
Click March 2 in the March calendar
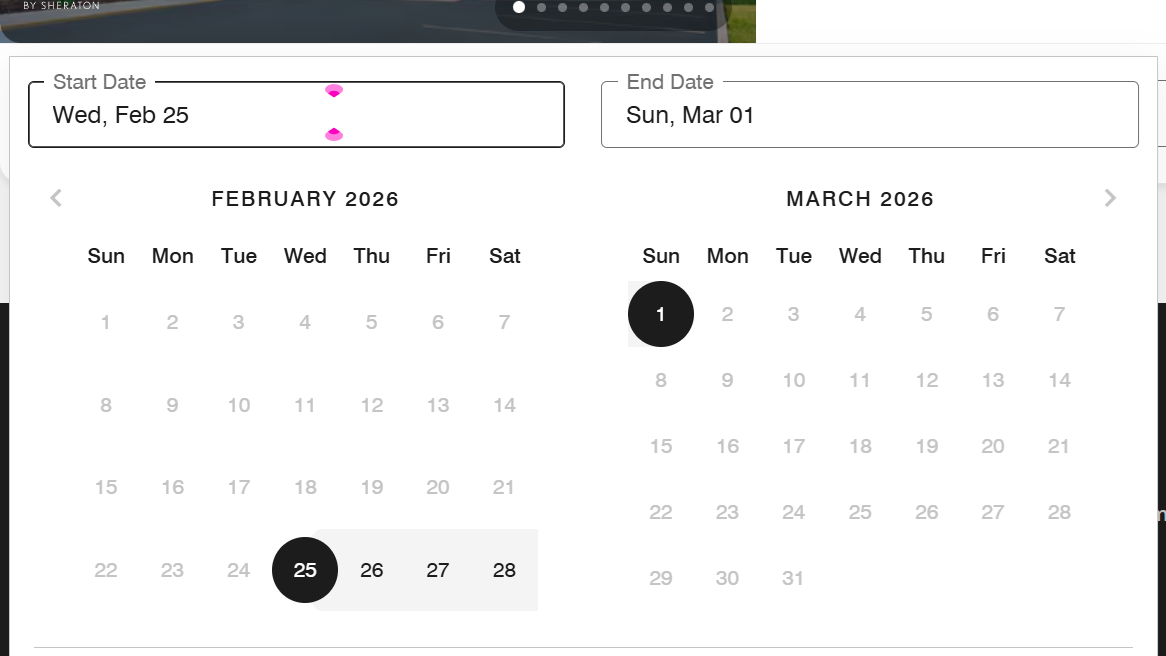coord(727,314)
